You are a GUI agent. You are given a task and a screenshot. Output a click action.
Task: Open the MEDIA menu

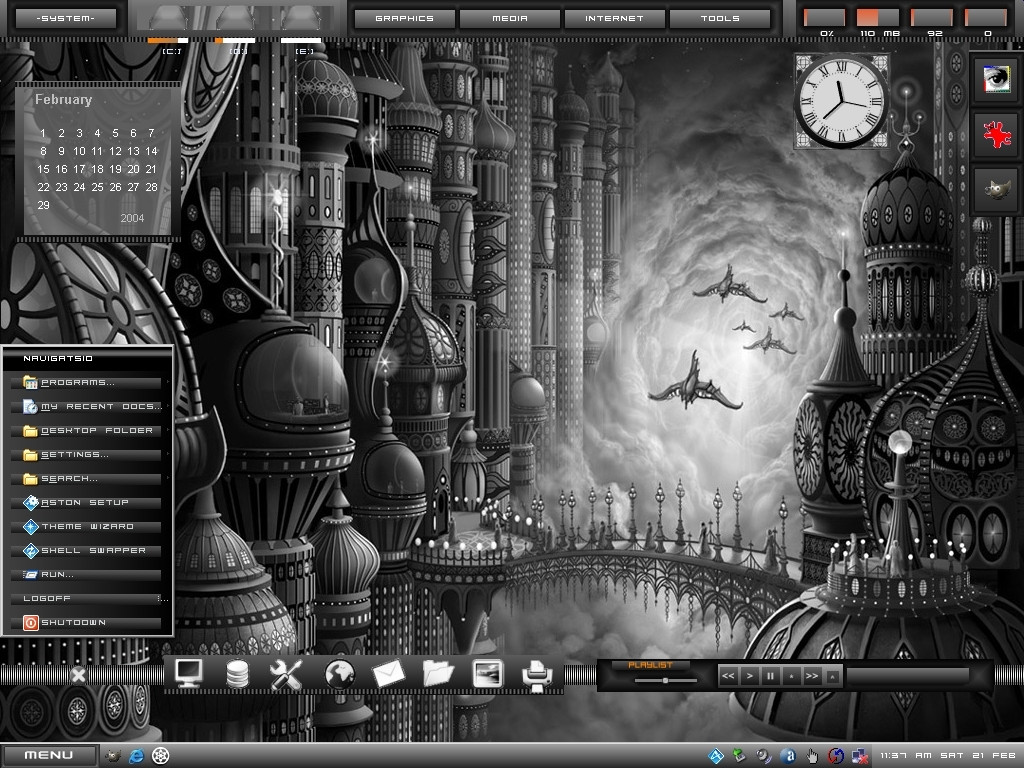[509, 18]
